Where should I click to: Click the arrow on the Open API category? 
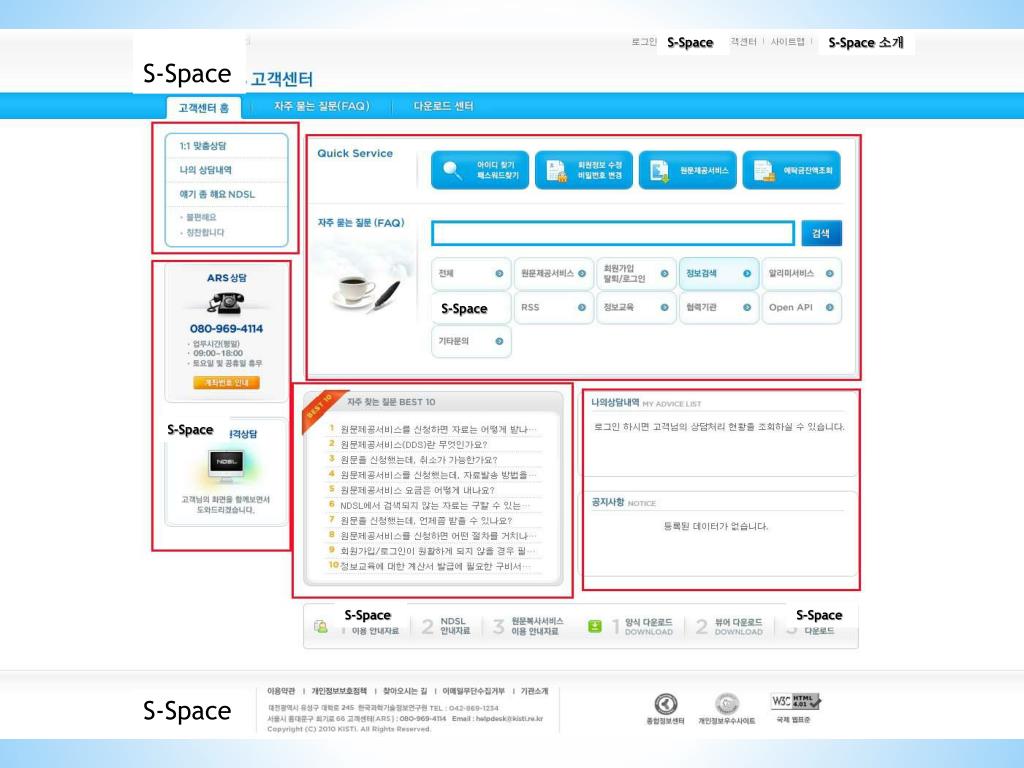[x=829, y=308]
